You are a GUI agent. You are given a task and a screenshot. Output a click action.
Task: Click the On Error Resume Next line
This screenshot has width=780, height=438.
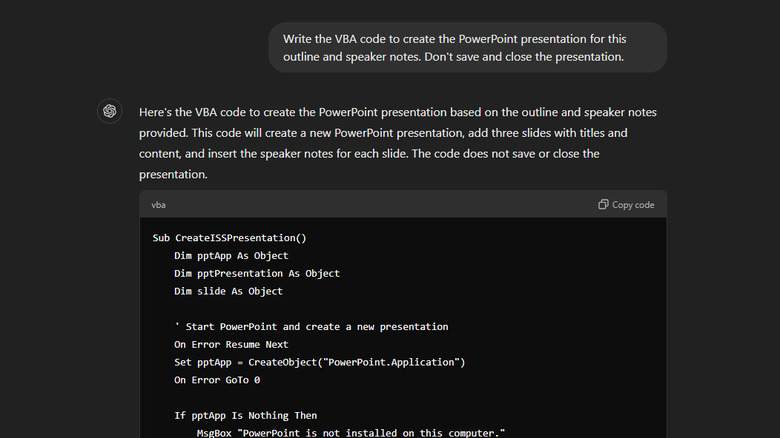click(x=231, y=344)
